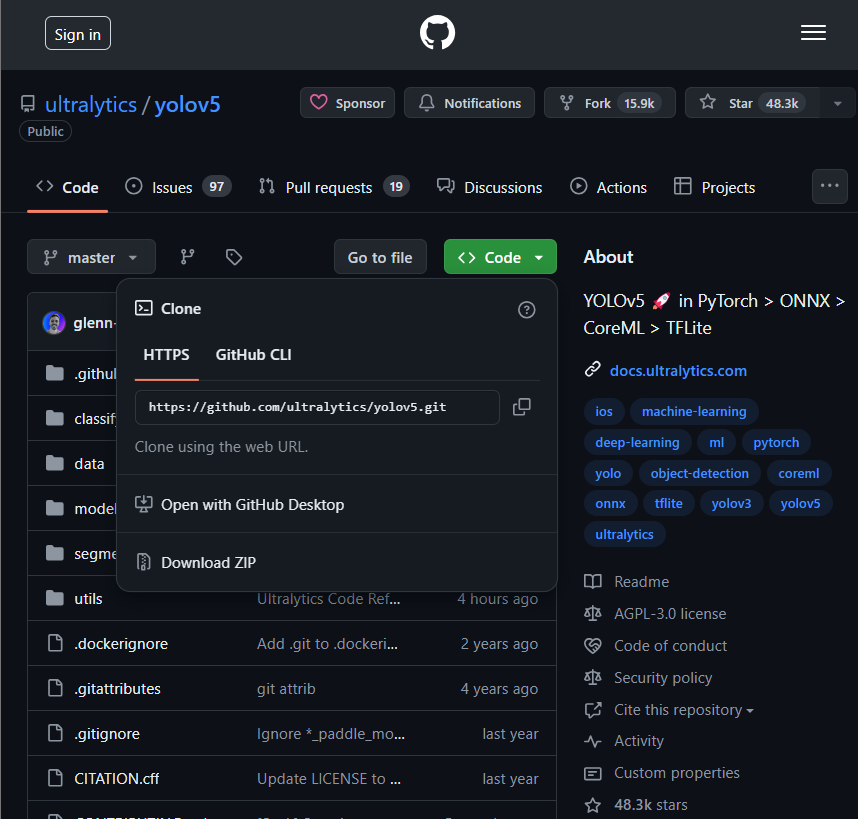The height and width of the screenshot is (819, 858).
Task: Switch to the Projects tab
Action: 714,187
